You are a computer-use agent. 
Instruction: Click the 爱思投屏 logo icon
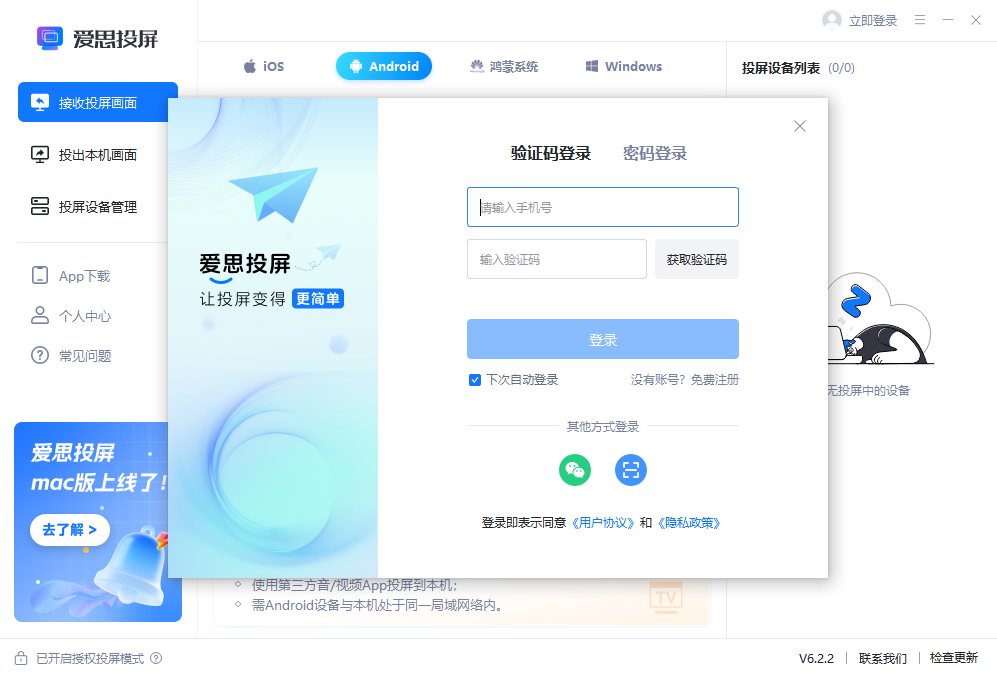(50, 38)
